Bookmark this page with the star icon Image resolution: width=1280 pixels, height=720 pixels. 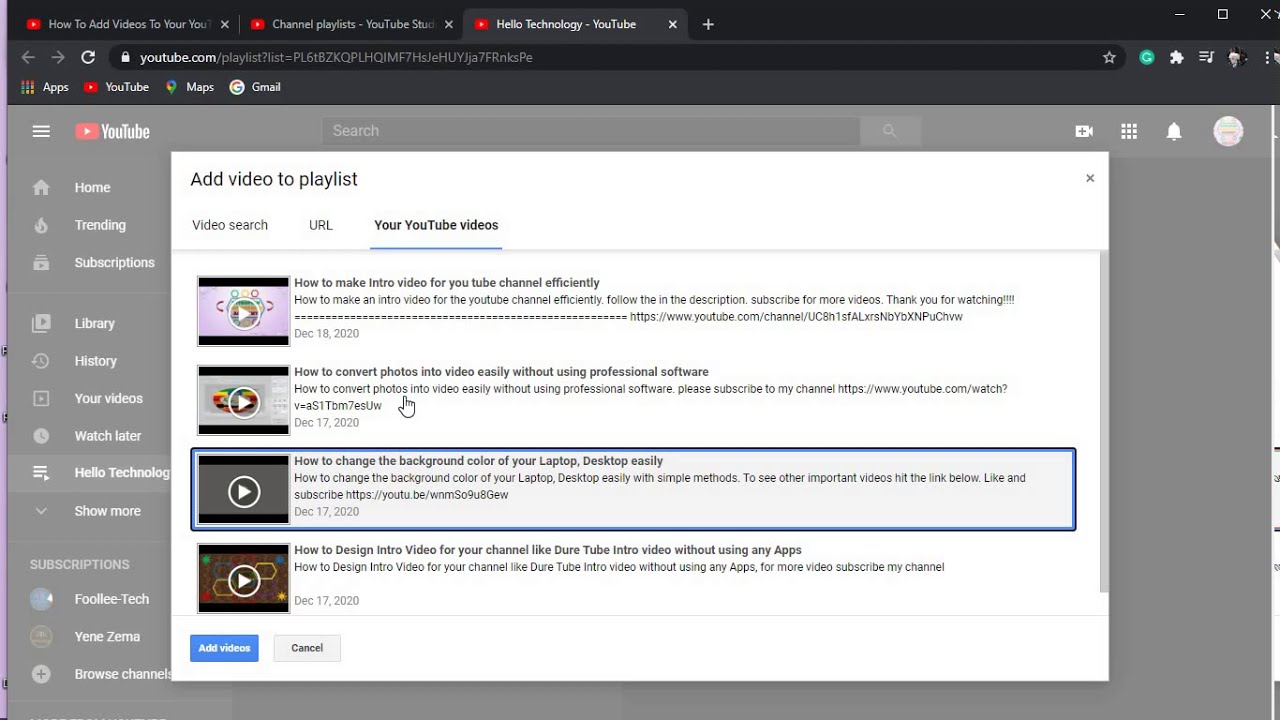coord(1109,58)
